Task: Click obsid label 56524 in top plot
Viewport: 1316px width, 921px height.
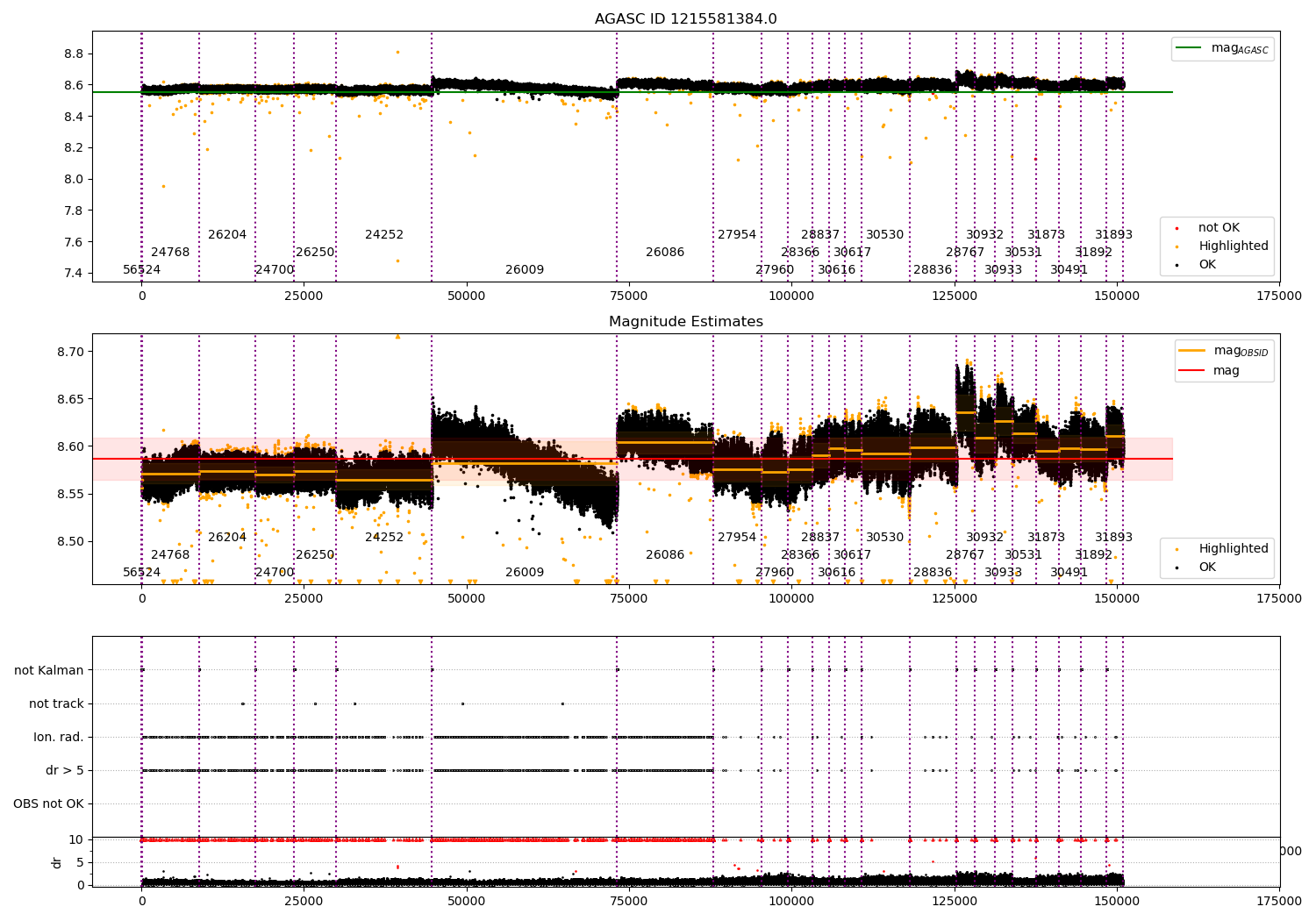Action: pyautogui.click(x=142, y=269)
